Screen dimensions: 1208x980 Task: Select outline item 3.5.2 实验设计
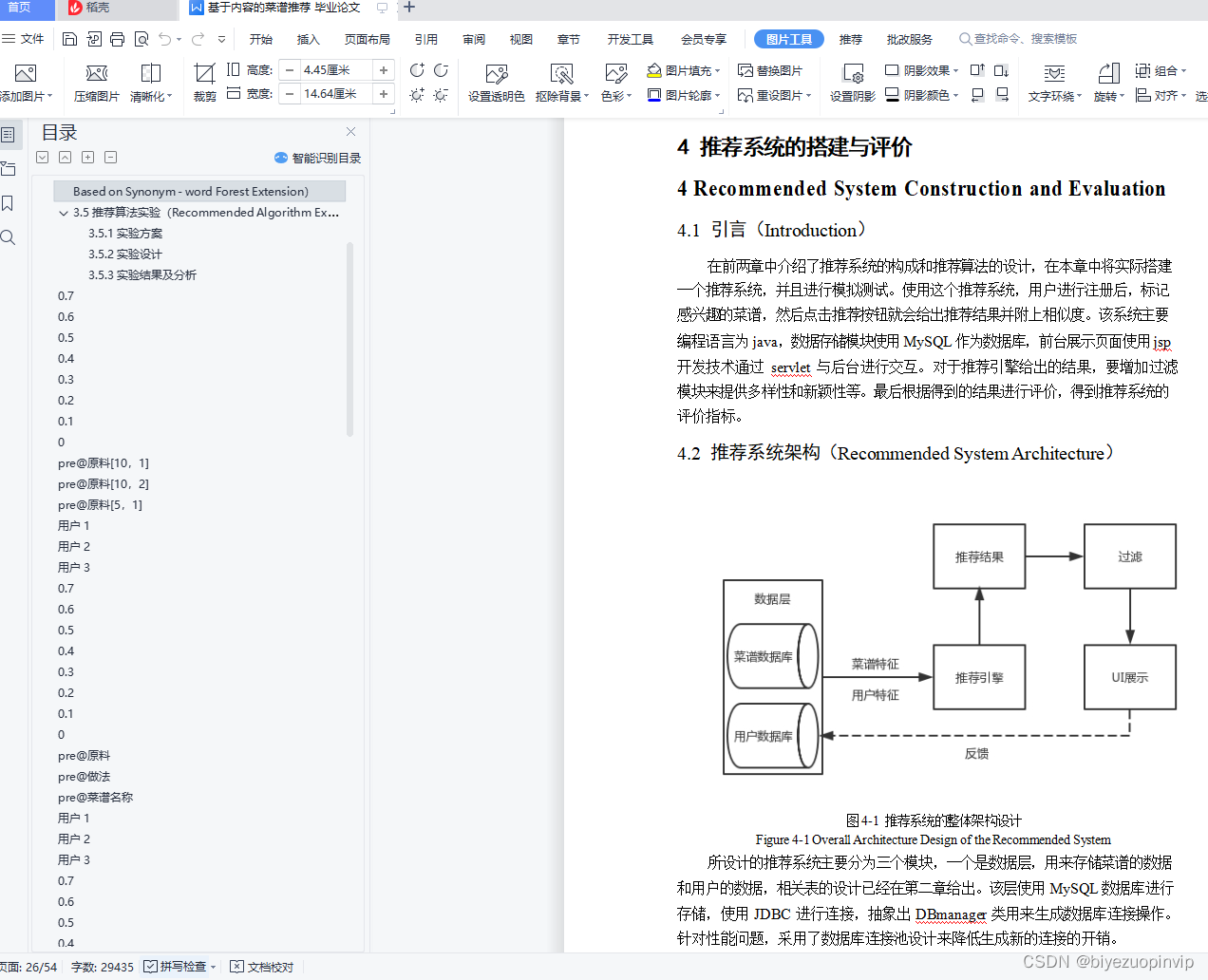click(x=125, y=254)
